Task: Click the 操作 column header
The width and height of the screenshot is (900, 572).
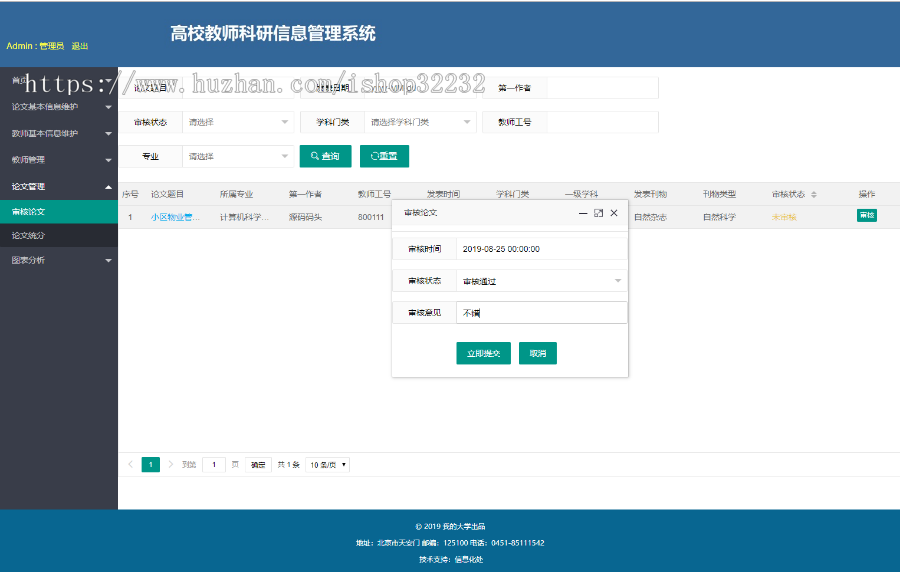Action: click(867, 194)
